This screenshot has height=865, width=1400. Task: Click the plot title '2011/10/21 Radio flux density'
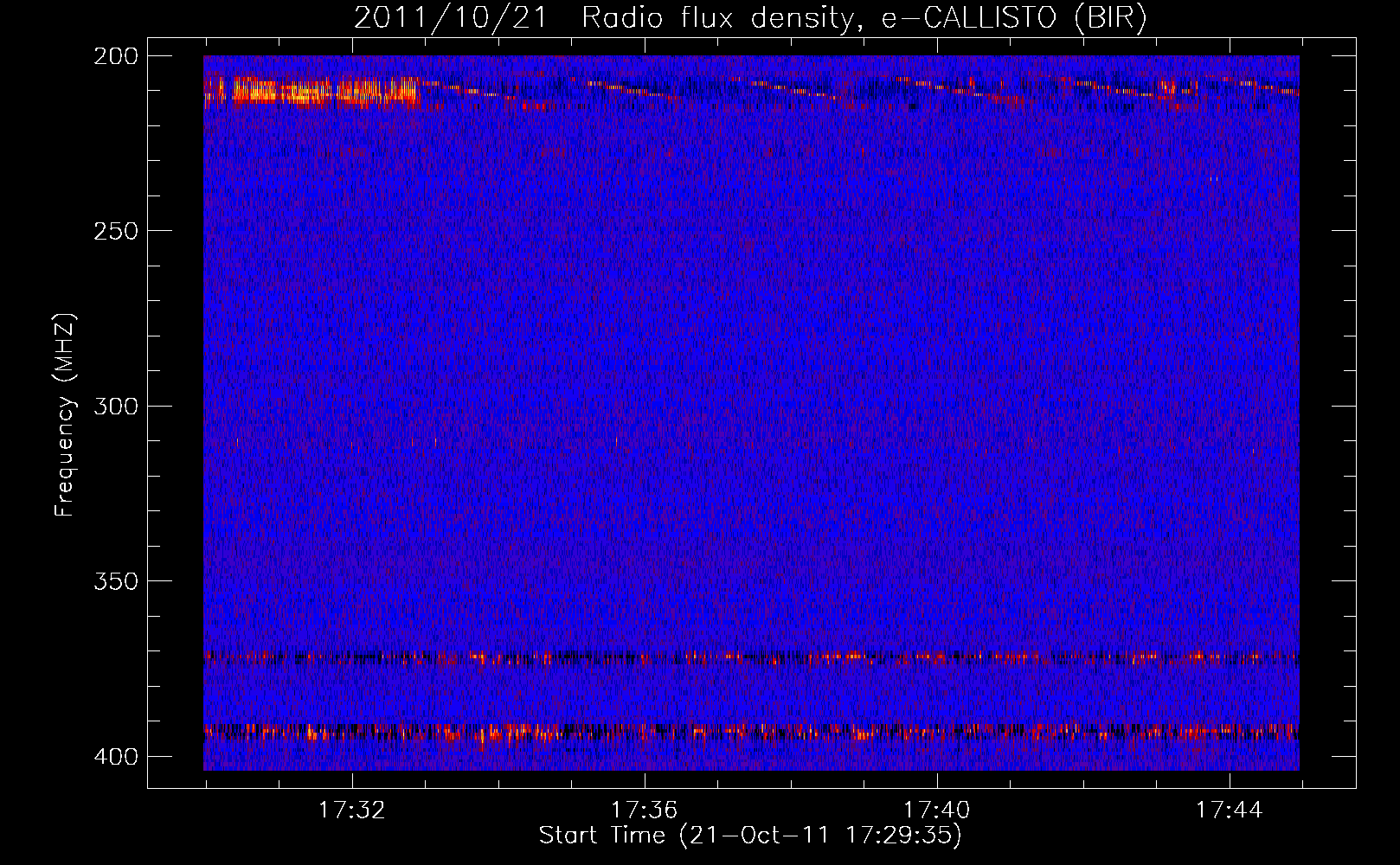750,17
